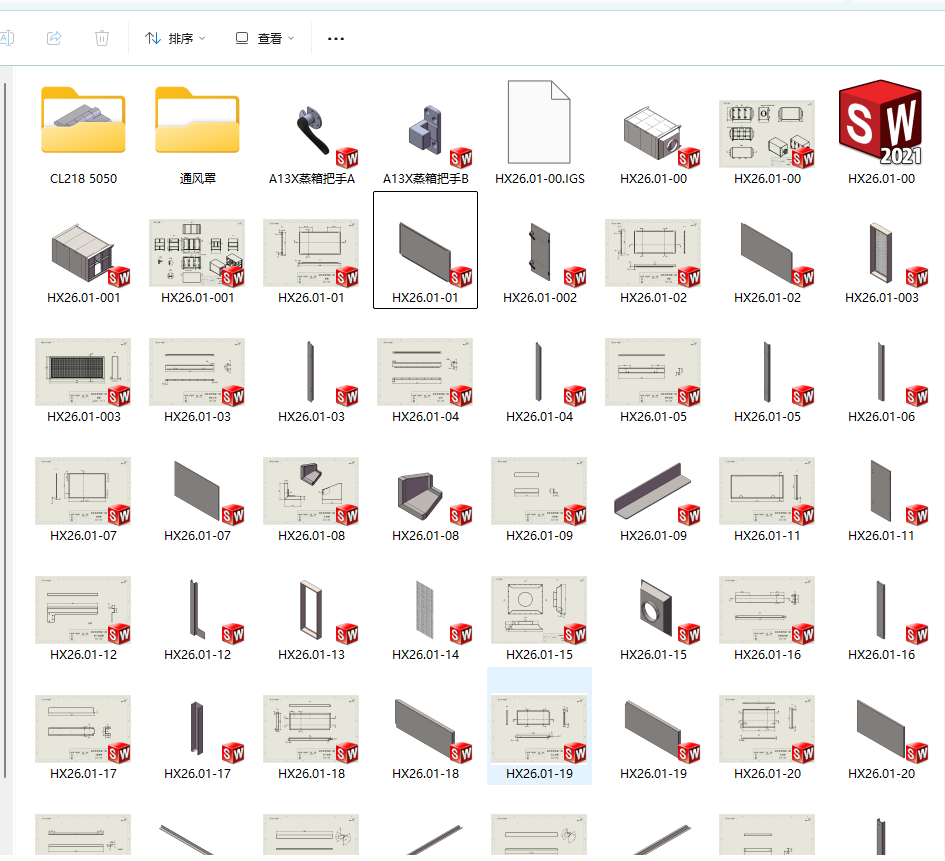Viewport: 945px width, 861px height.
Task: Open the 通风罩 folder
Action: (x=197, y=133)
